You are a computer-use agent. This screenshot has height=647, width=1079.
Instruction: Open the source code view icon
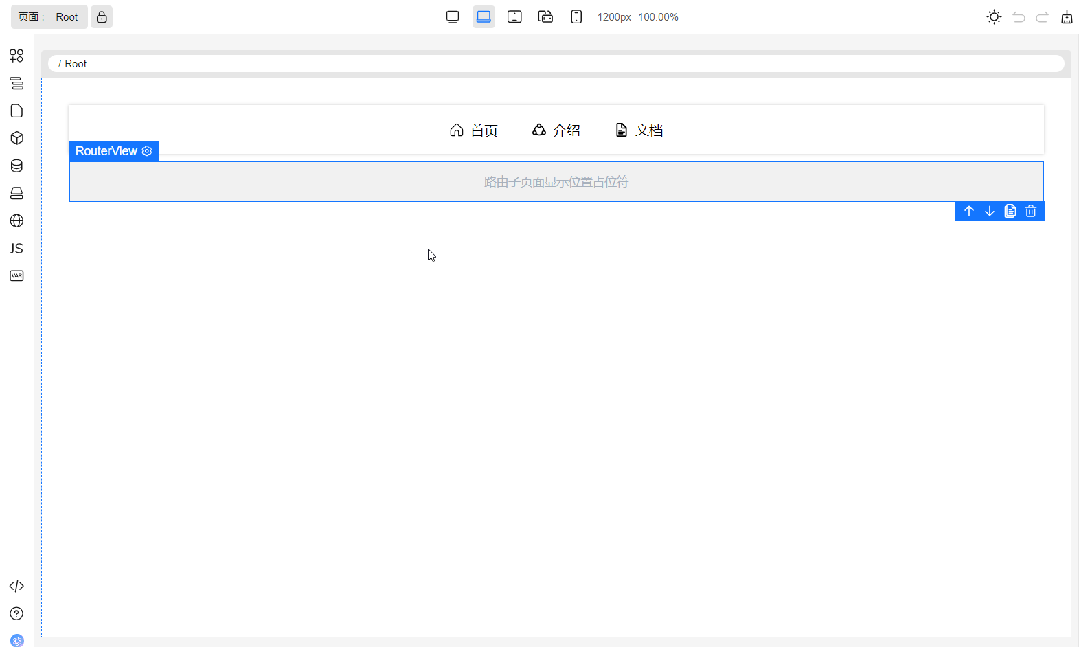16,586
